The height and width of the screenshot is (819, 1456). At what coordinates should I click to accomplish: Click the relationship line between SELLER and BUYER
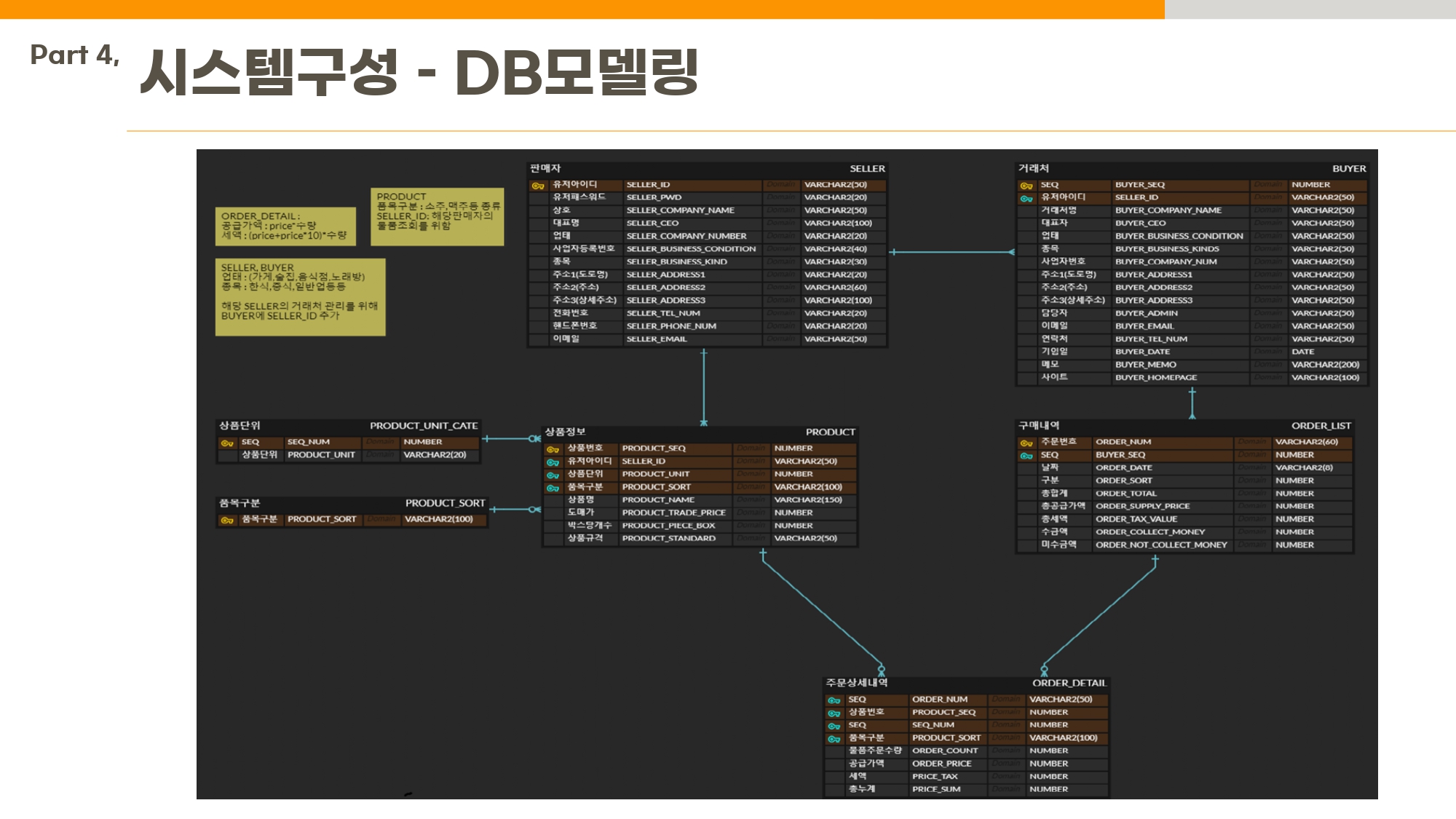tap(951, 253)
